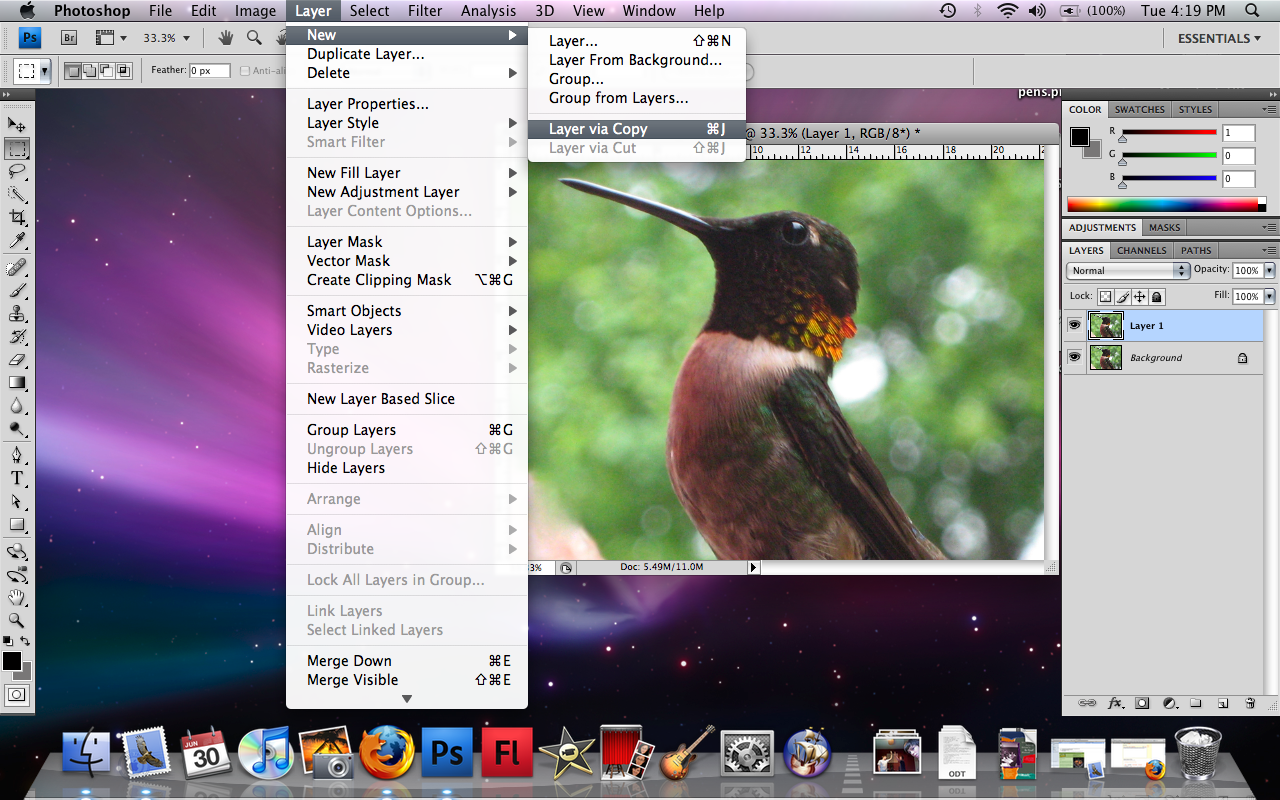Add a layer style (fx) button
This screenshot has width=1280, height=800.
[1115, 703]
